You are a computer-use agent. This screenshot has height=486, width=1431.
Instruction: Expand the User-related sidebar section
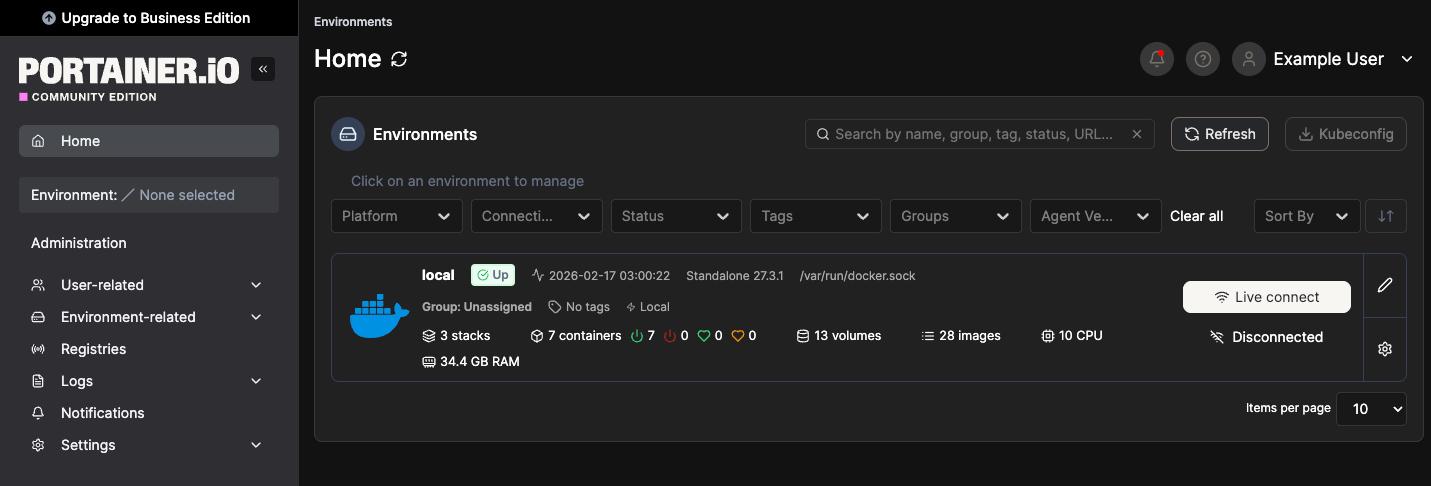point(147,285)
